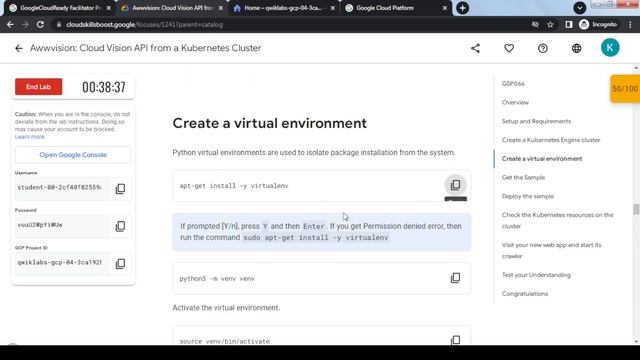Click the Username field value
The width and height of the screenshot is (640, 360).
click(x=62, y=188)
